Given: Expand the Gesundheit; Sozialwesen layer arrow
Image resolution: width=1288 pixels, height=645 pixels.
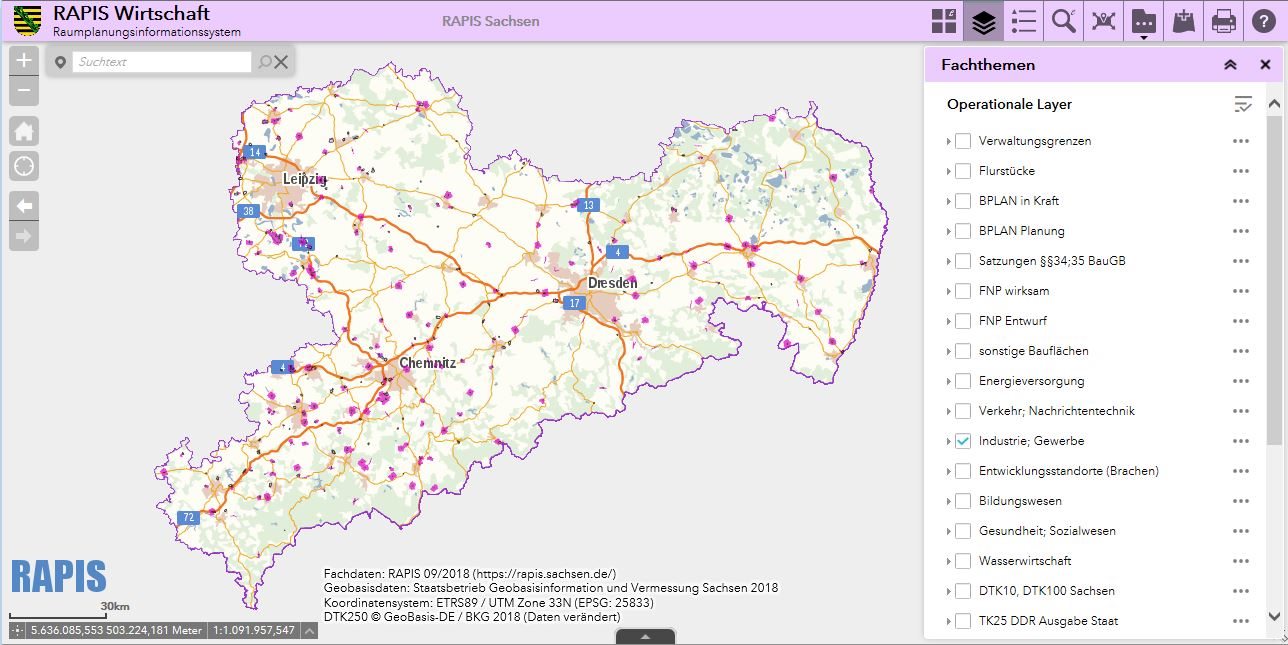Looking at the screenshot, I should click(x=948, y=531).
